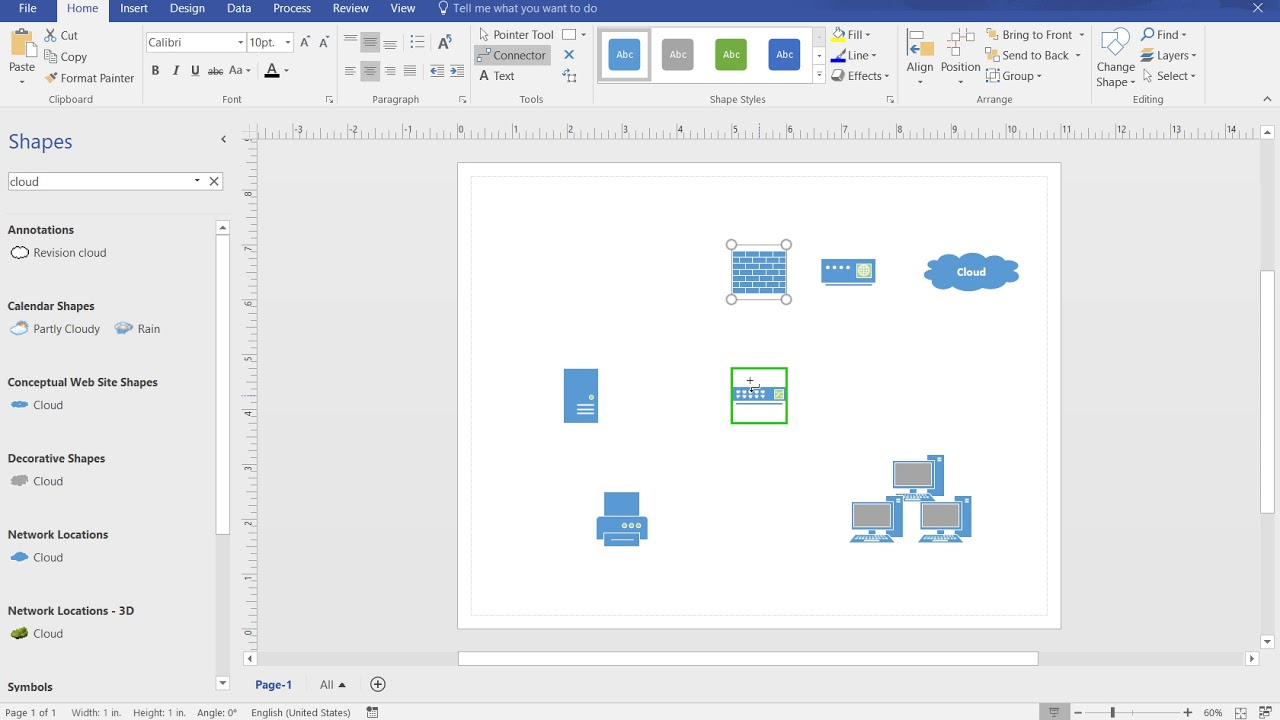Select the Connector tool

(x=512, y=55)
